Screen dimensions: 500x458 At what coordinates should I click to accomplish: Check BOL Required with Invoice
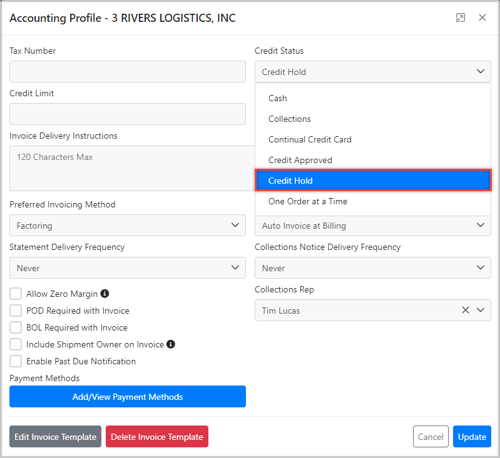(16, 327)
